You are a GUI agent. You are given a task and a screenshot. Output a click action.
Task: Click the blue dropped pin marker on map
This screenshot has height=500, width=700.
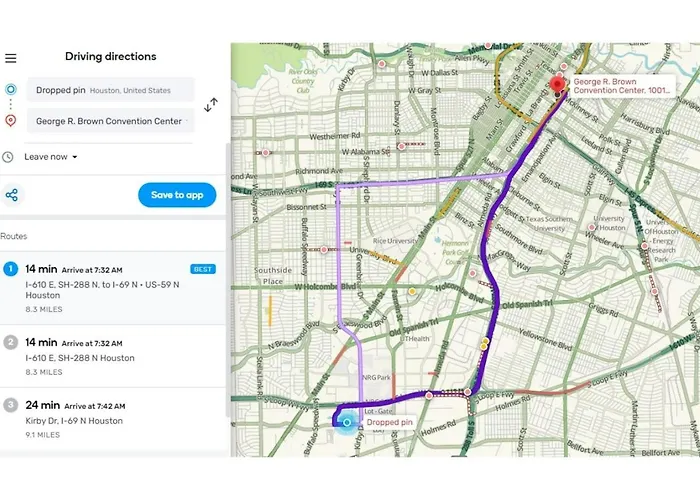click(x=347, y=423)
